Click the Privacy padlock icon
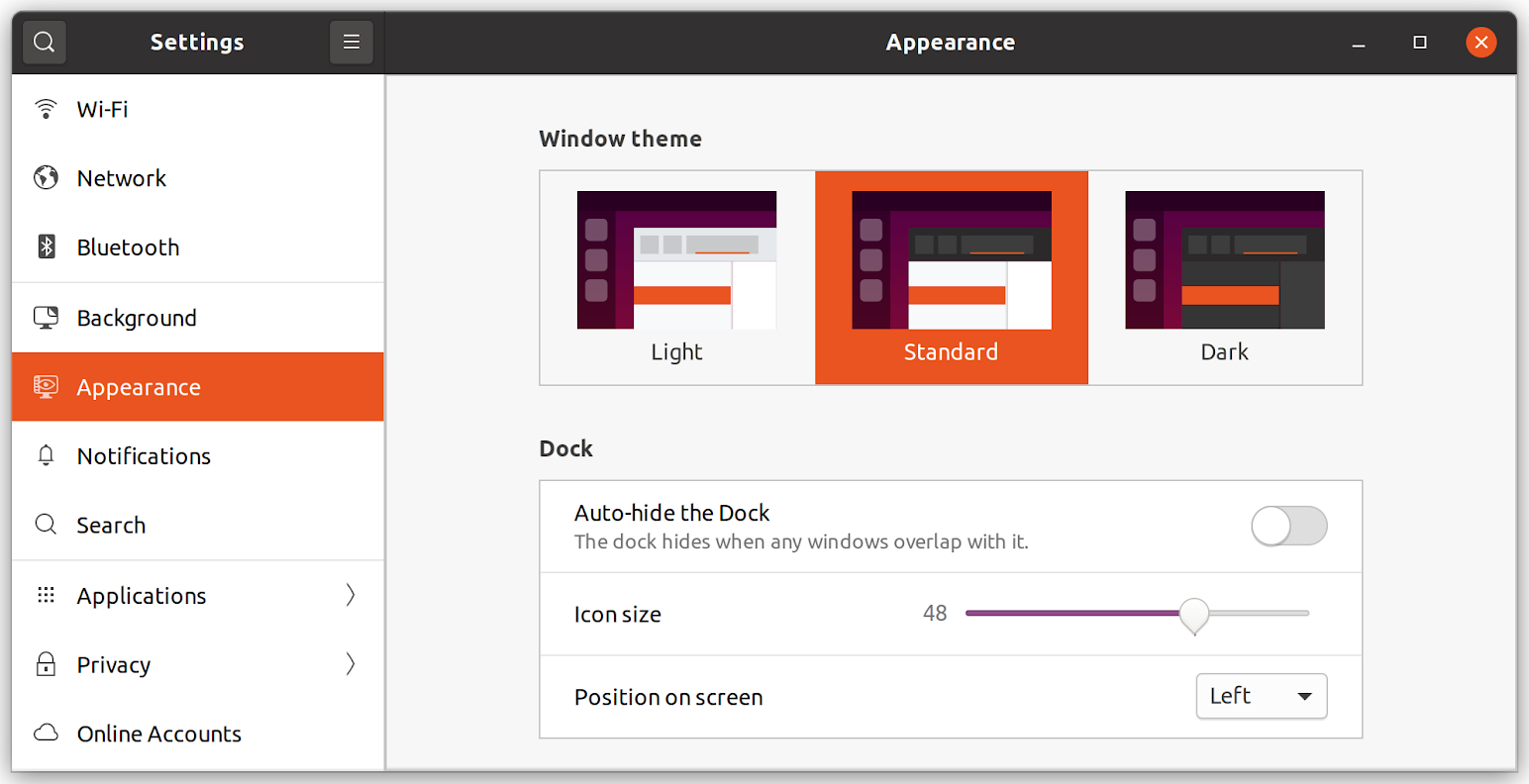The height and width of the screenshot is (784, 1529). 46,664
